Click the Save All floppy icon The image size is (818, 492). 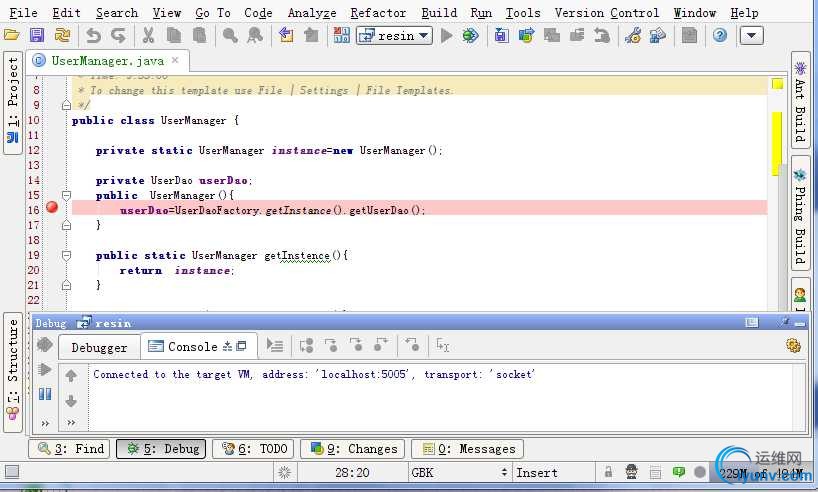pos(37,35)
